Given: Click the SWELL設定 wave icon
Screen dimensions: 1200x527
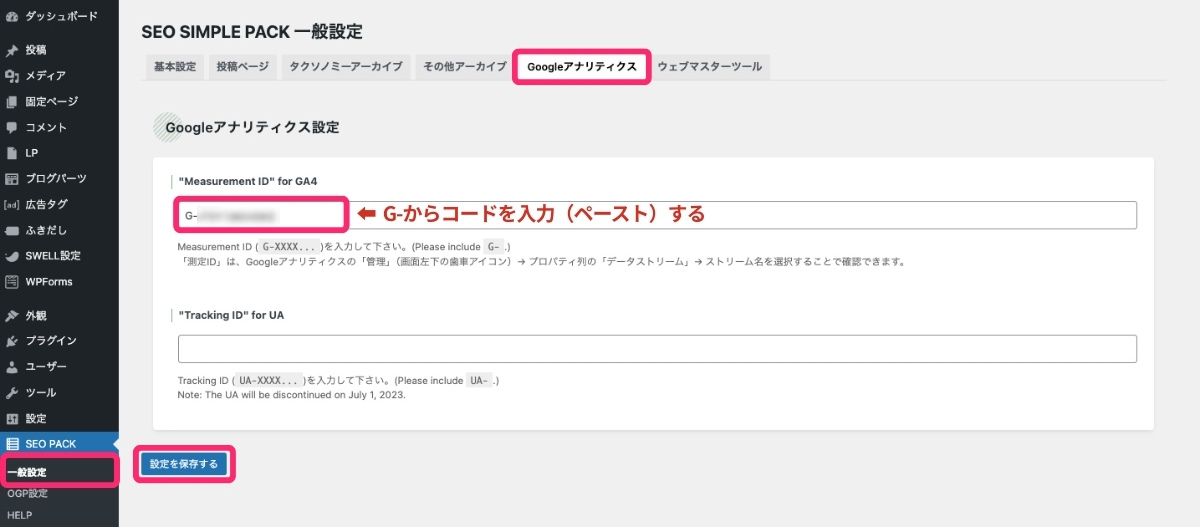Looking at the screenshot, I should (x=12, y=256).
